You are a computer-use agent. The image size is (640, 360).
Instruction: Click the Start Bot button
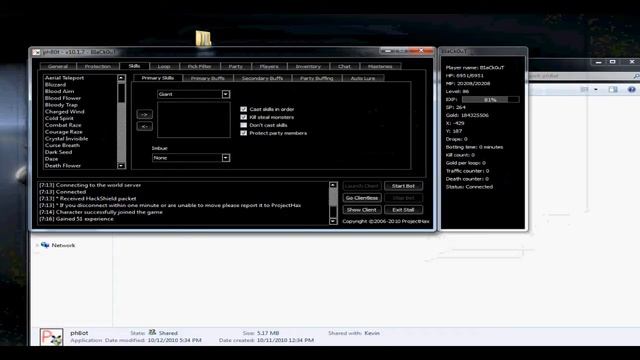click(403, 186)
